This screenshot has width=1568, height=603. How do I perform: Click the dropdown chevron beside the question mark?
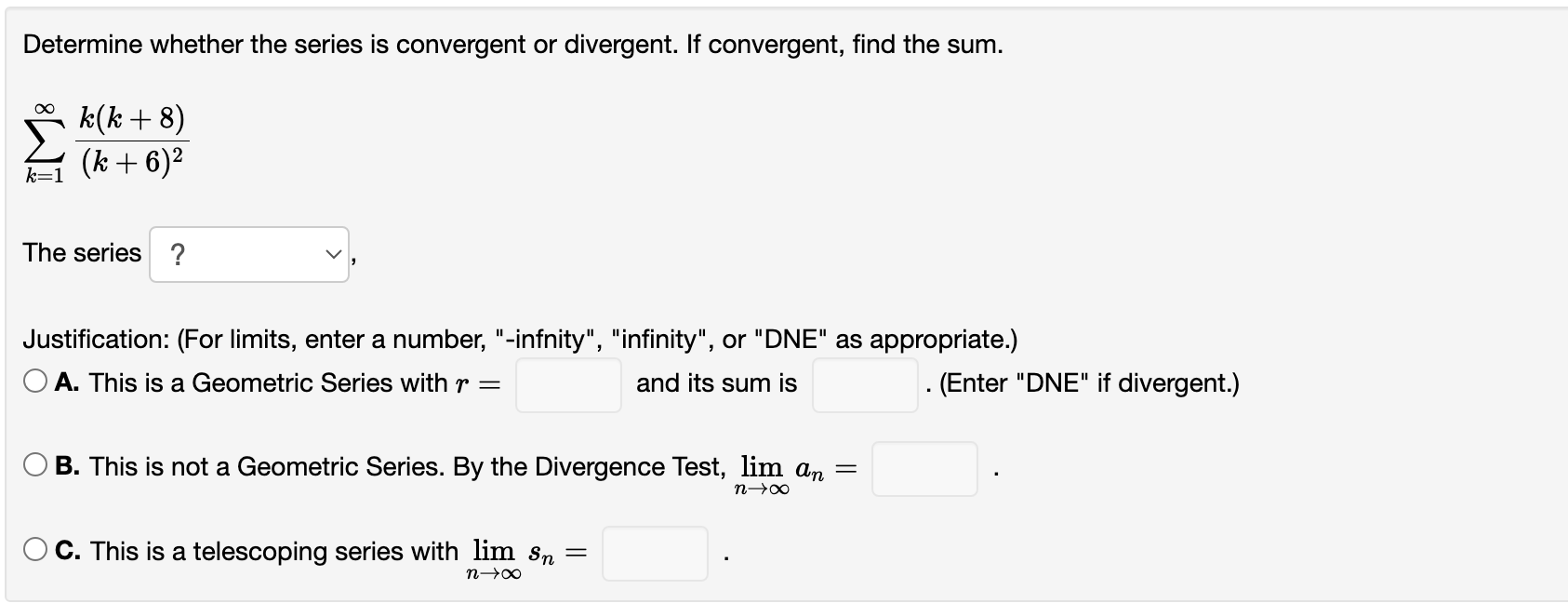point(333,252)
